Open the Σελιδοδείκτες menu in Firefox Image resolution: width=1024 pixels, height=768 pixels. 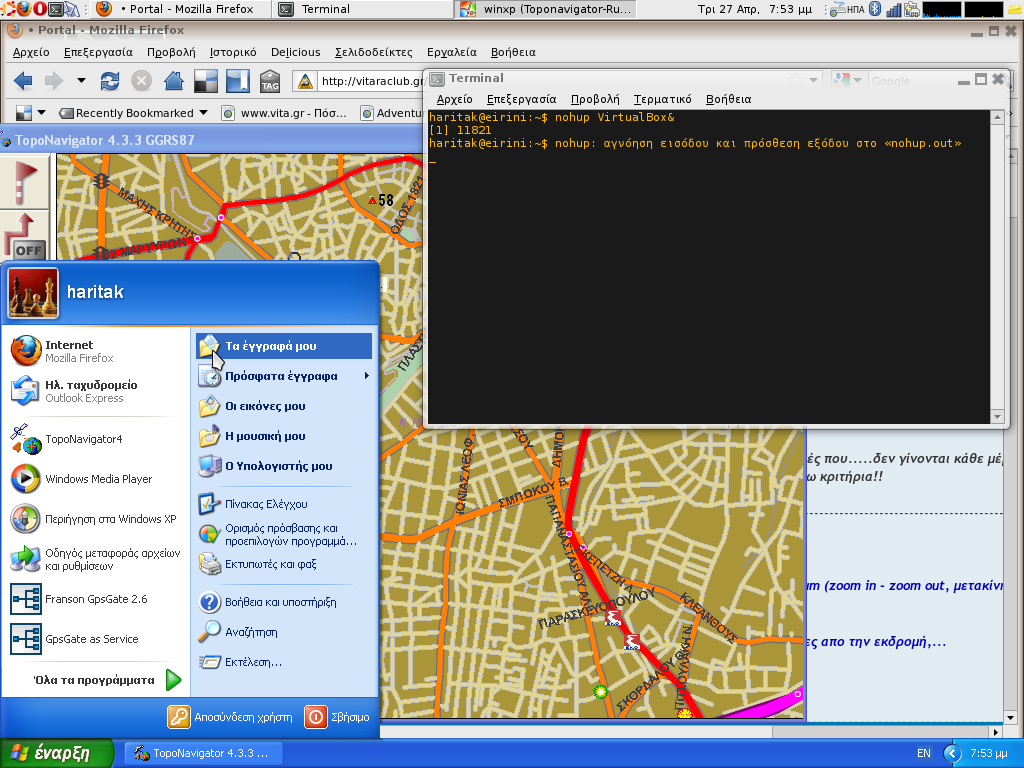[x=374, y=52]
